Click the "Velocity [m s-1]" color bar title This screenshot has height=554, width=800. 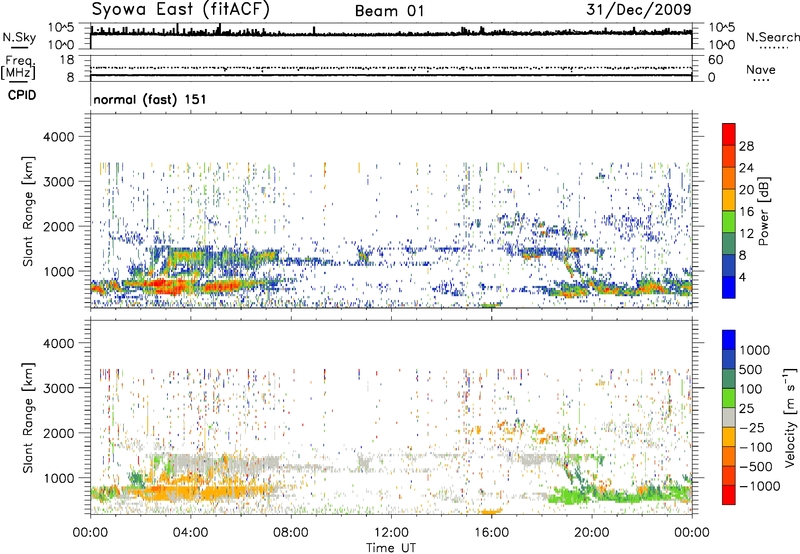point(790,417)
